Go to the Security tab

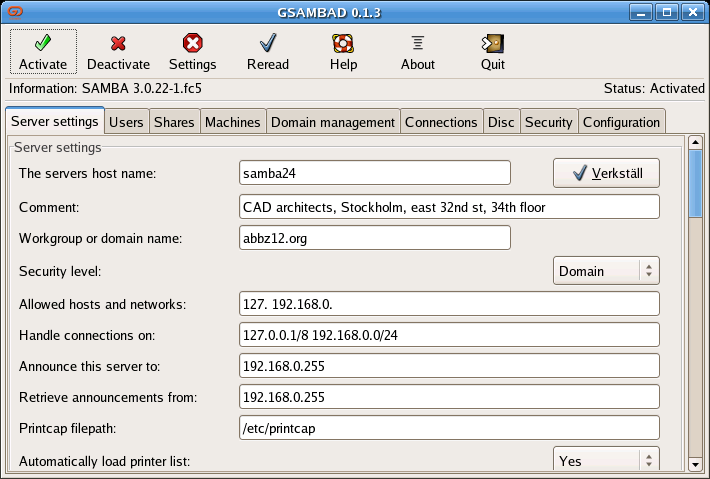[548, 122]
